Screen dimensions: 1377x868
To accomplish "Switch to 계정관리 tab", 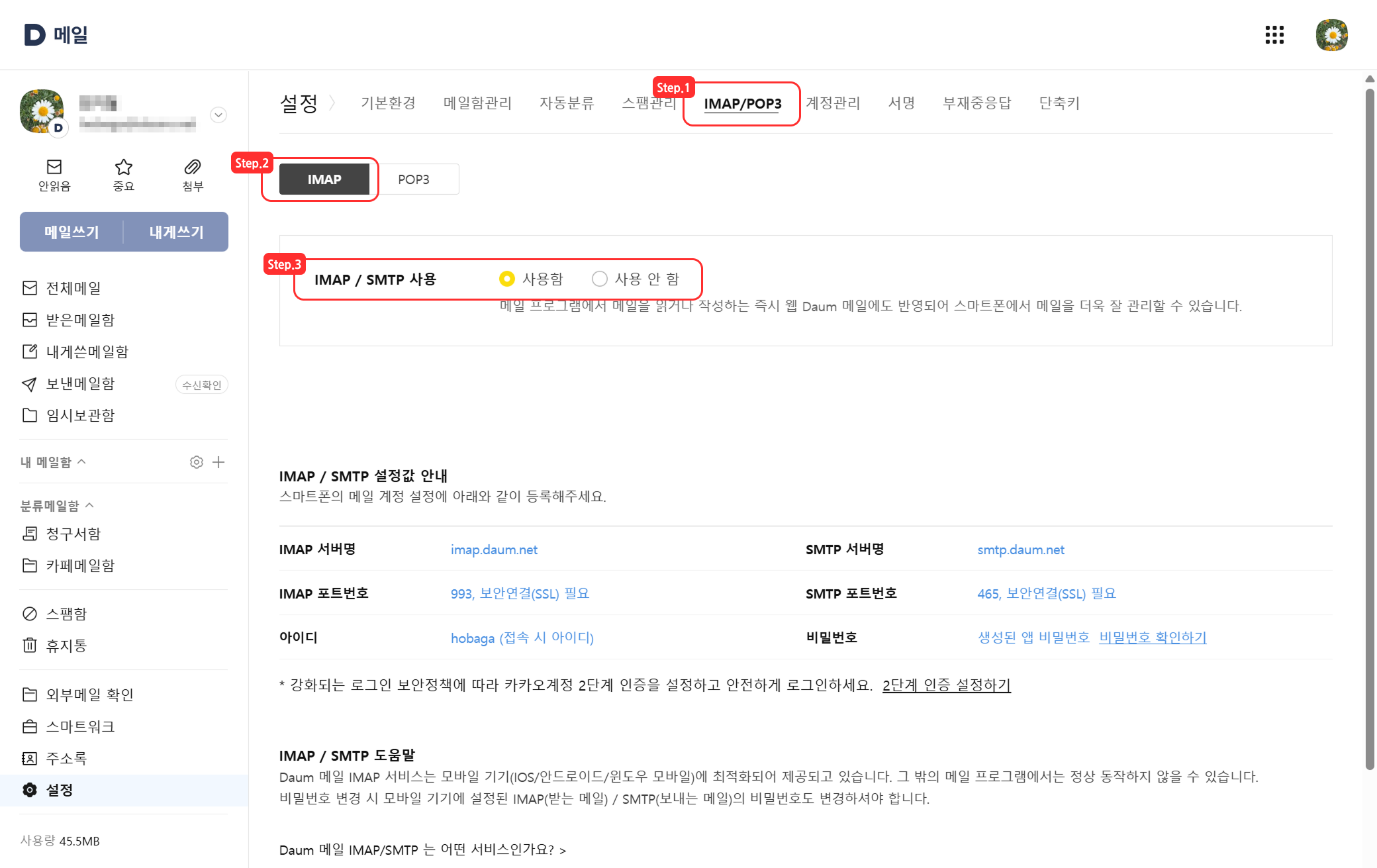I will [x=833, y=103].
